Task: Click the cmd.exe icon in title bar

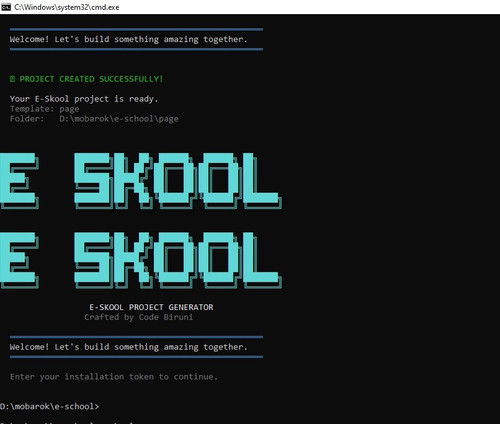Action: pyautogui.click(x=6, y=7)
